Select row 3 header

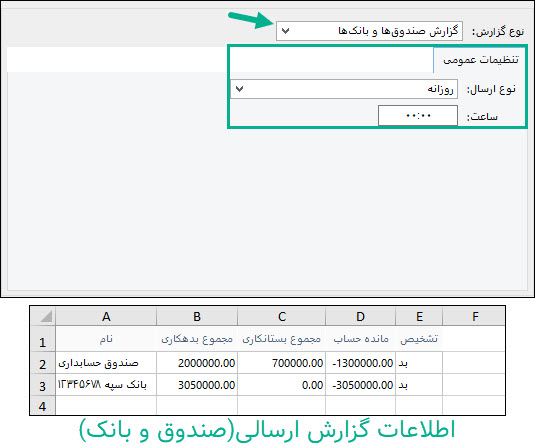pos(43,385)
